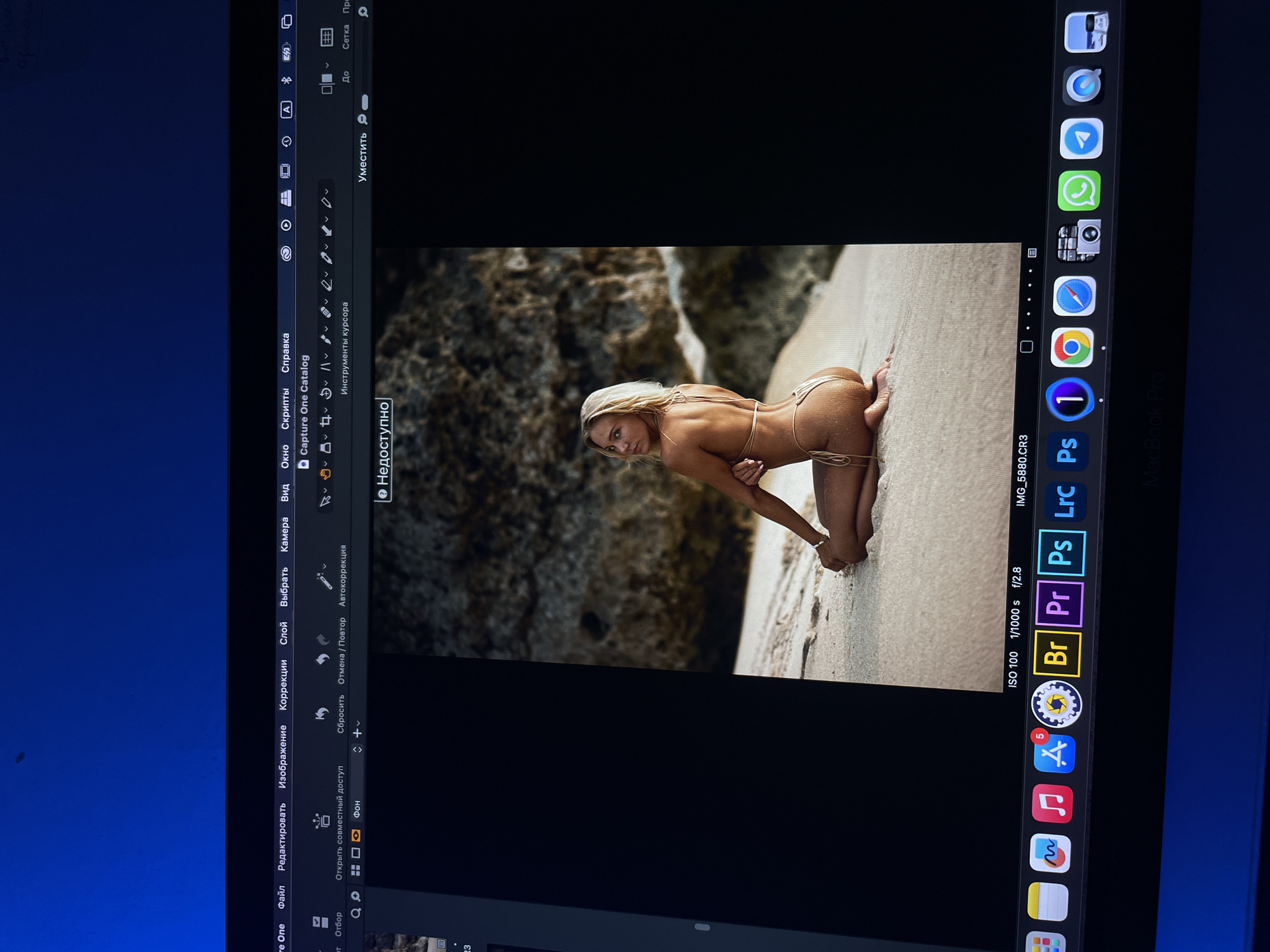
Task: Toggle the orange eye proof-view icon
Action: click(356, 835)
